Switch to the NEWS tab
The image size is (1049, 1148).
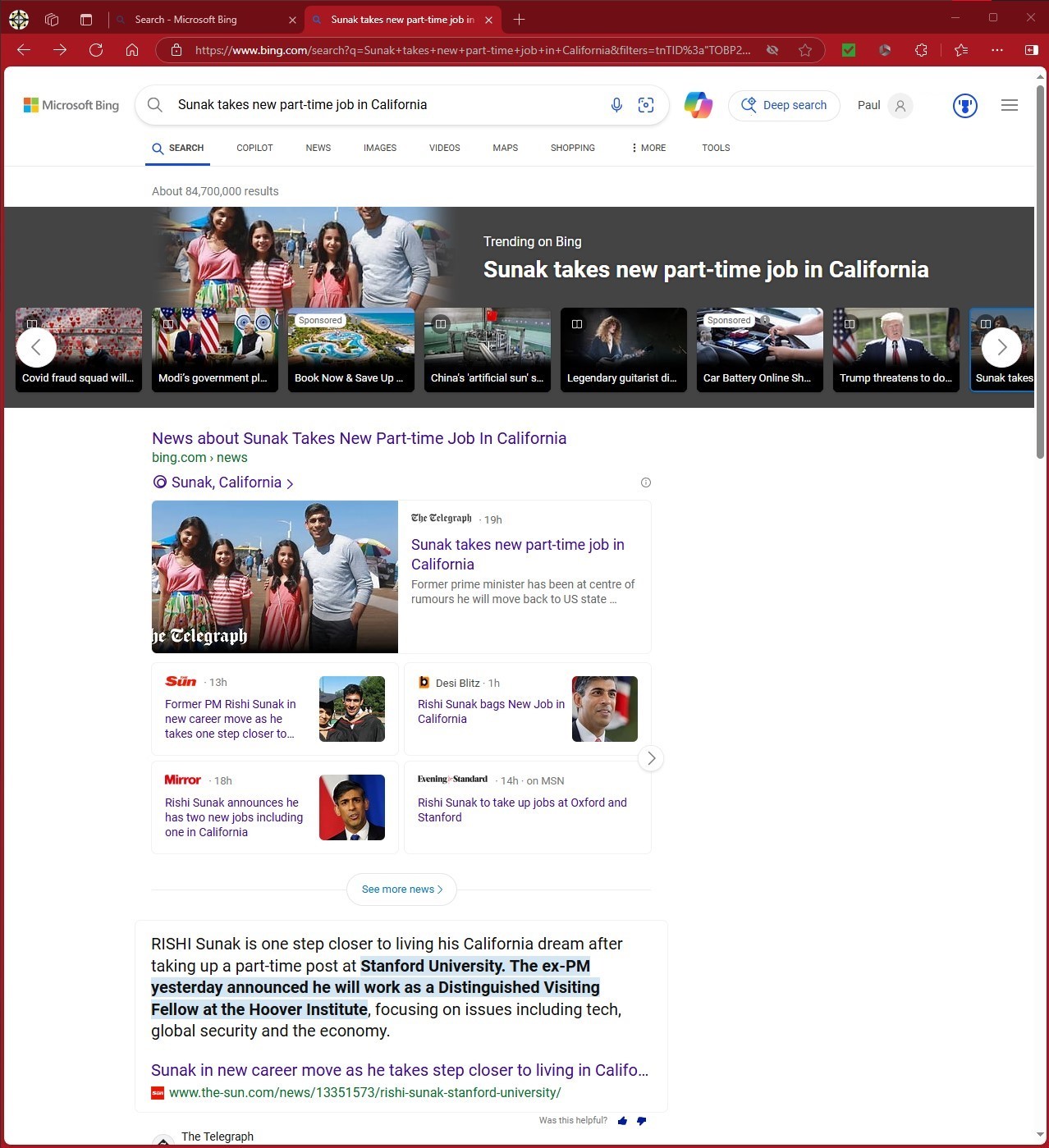318,149
